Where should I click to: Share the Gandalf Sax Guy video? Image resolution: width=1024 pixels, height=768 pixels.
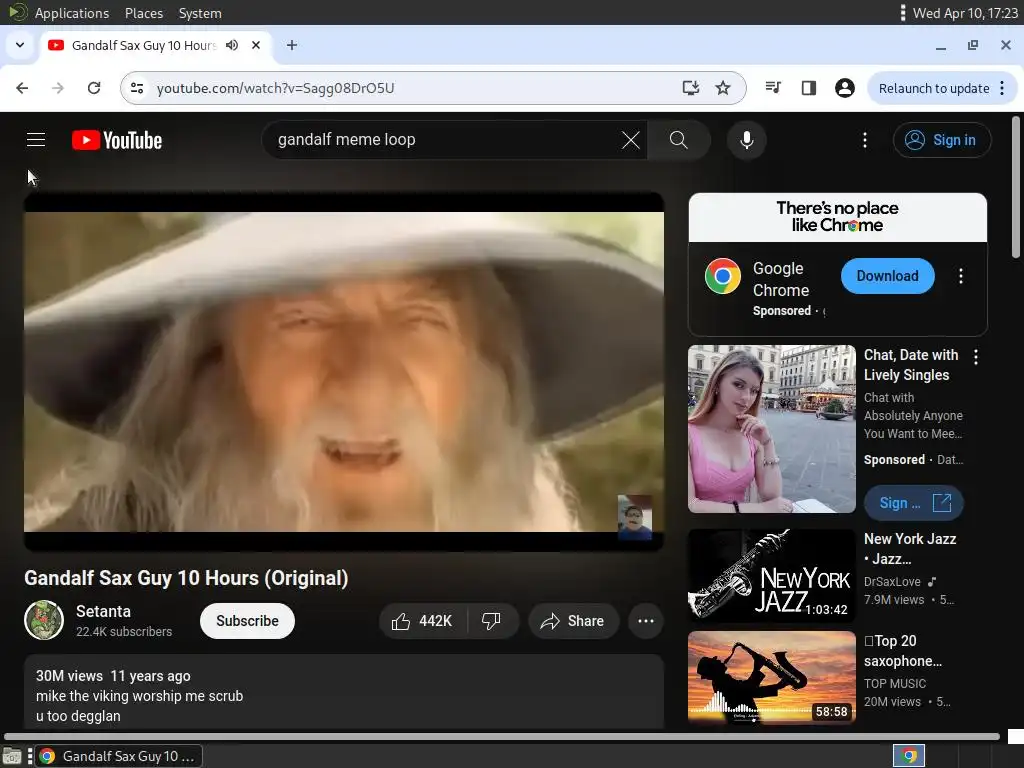click(573, 621)
